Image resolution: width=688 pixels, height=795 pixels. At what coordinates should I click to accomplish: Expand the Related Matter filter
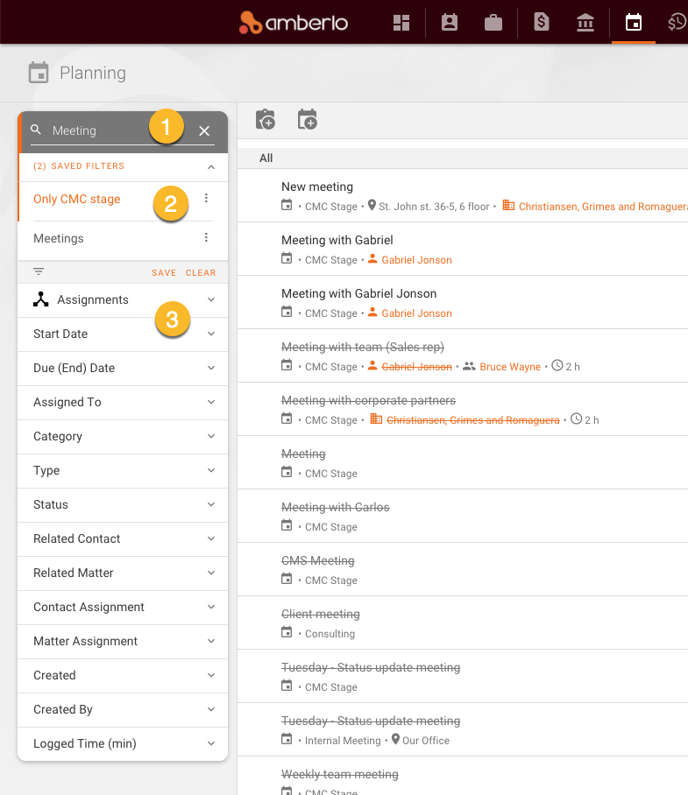[x=211, y=572]
